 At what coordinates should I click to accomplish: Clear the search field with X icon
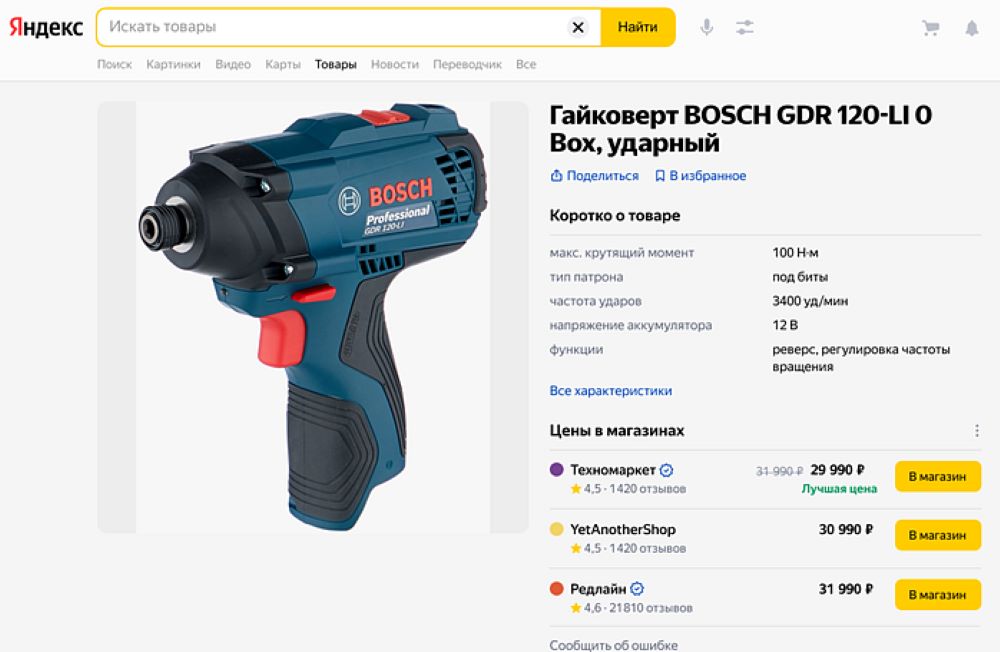click(x=578, y=27)
